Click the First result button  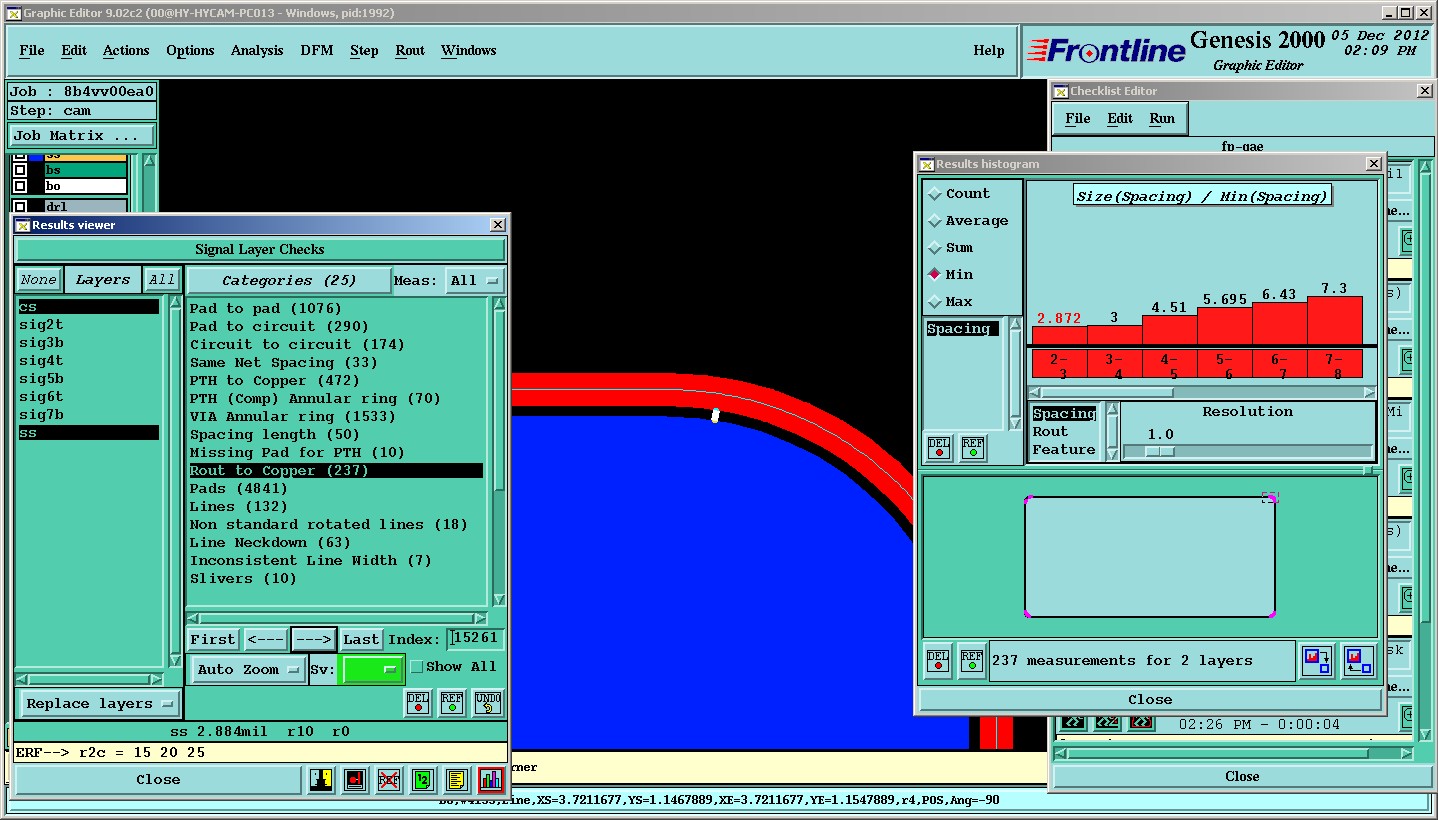point(213,640)
